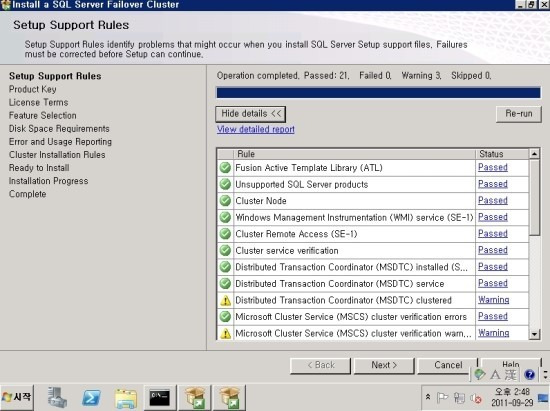This screenshot has height=411, width=550.
Task: Switch to the first setup installer taskbar item
Action: point(195,398)
